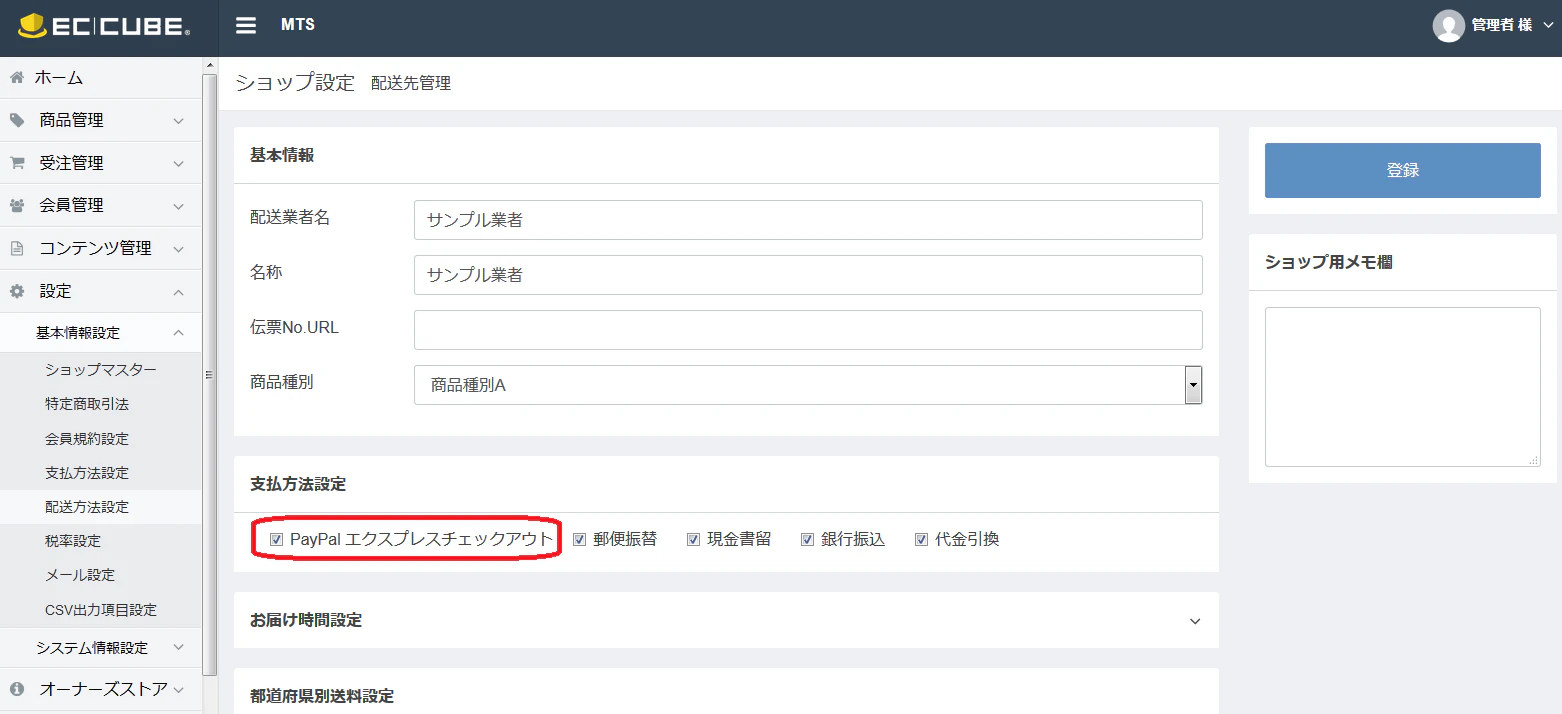The image size is (1562, 714).
Task: Click into the 名称 field
Action: tap(808, 275)
